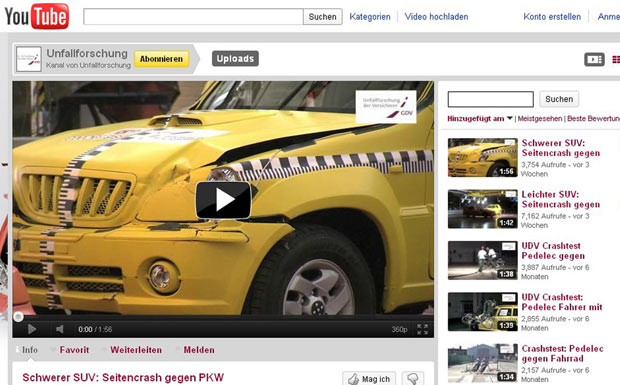Open the fullscreen view of the player
This screenshot has width=620, height=385.
click(x=422, y=329)
